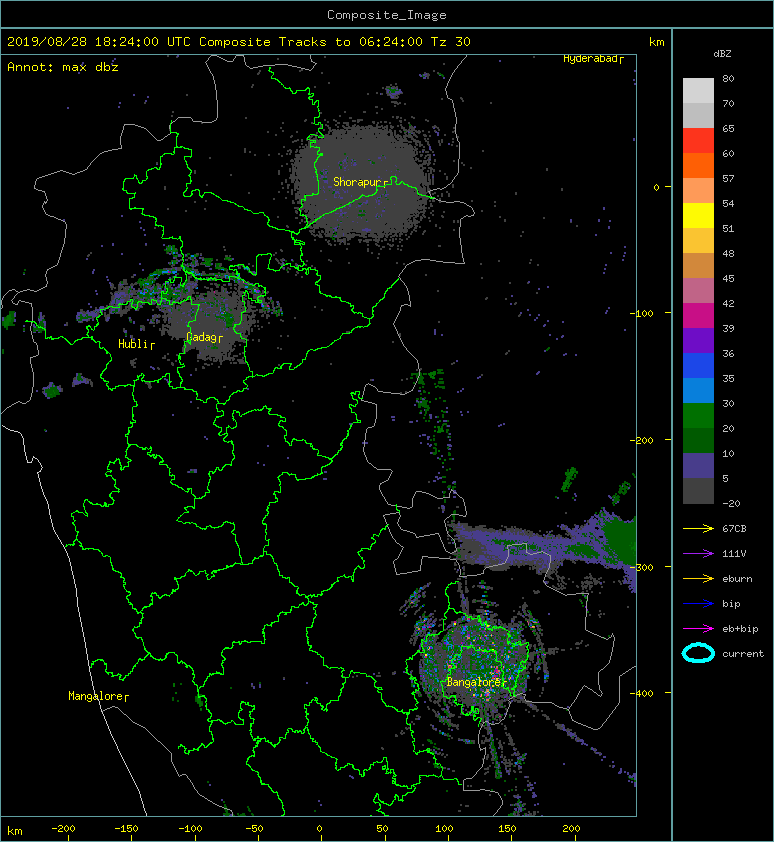Click the Mangalore city label
The height and width of the screenshot is (842, 774).
[x=95, y=696]
